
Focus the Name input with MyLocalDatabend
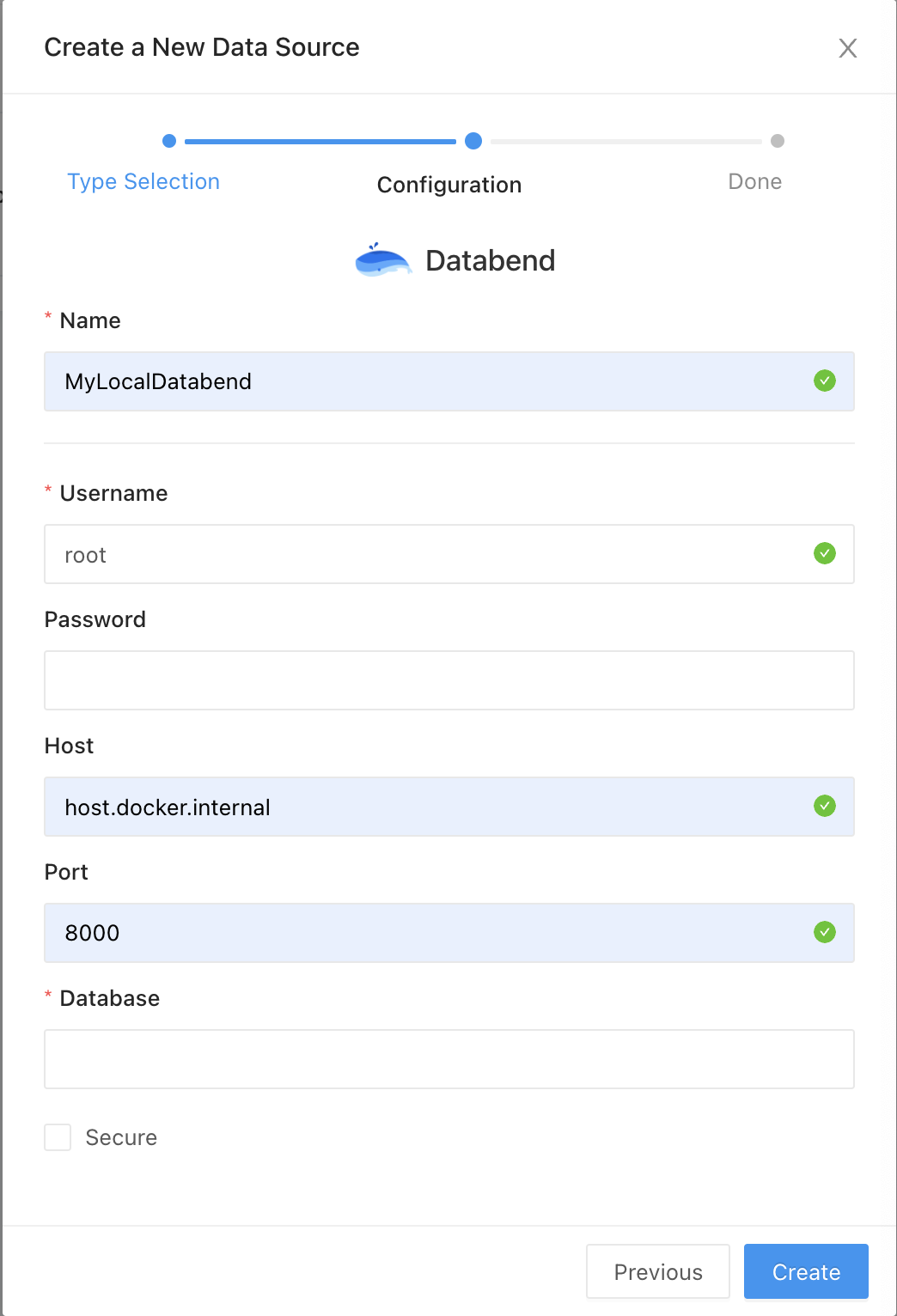click(430, 381)
